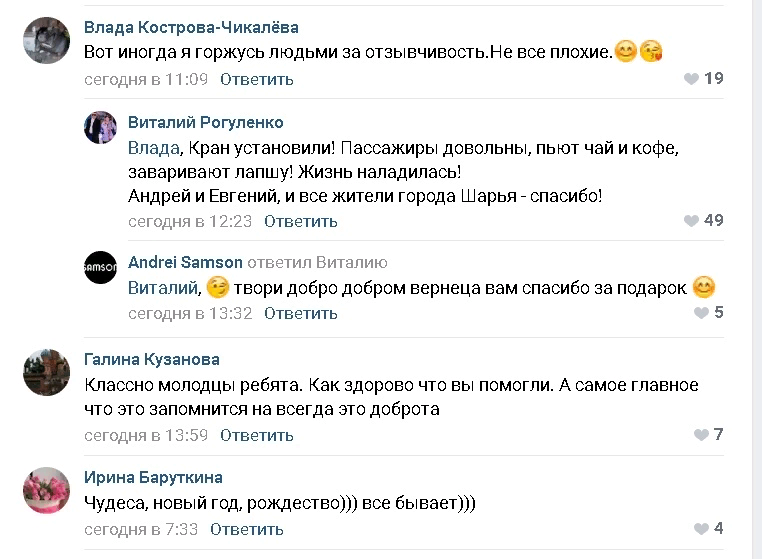Open Andrei Samson's black logo avatar
762x559 pixels.
[x=101, y=267]
